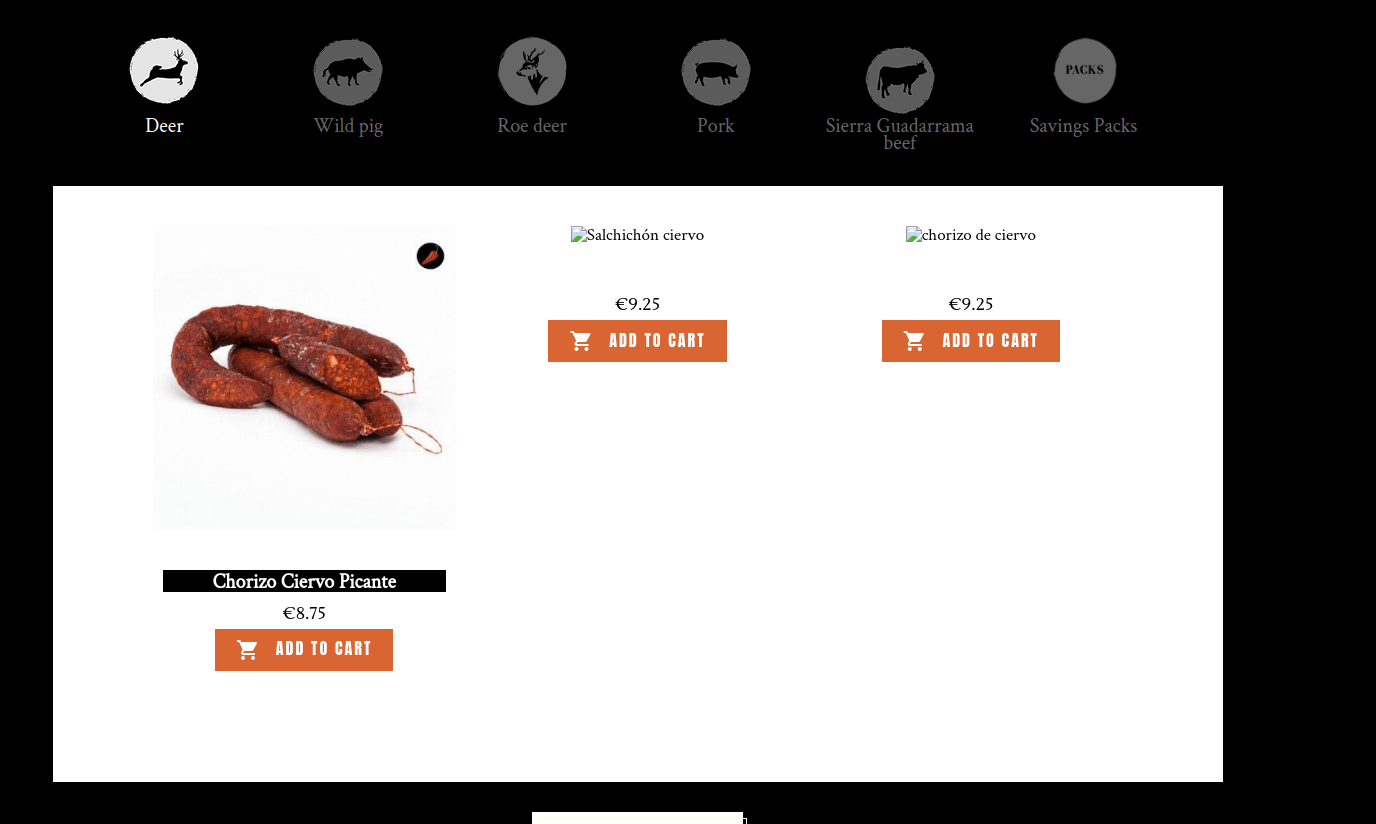
Task: Add Chorizo Ciervo Picante to cart
Action: pyautogui.click(x=304, y=650)
